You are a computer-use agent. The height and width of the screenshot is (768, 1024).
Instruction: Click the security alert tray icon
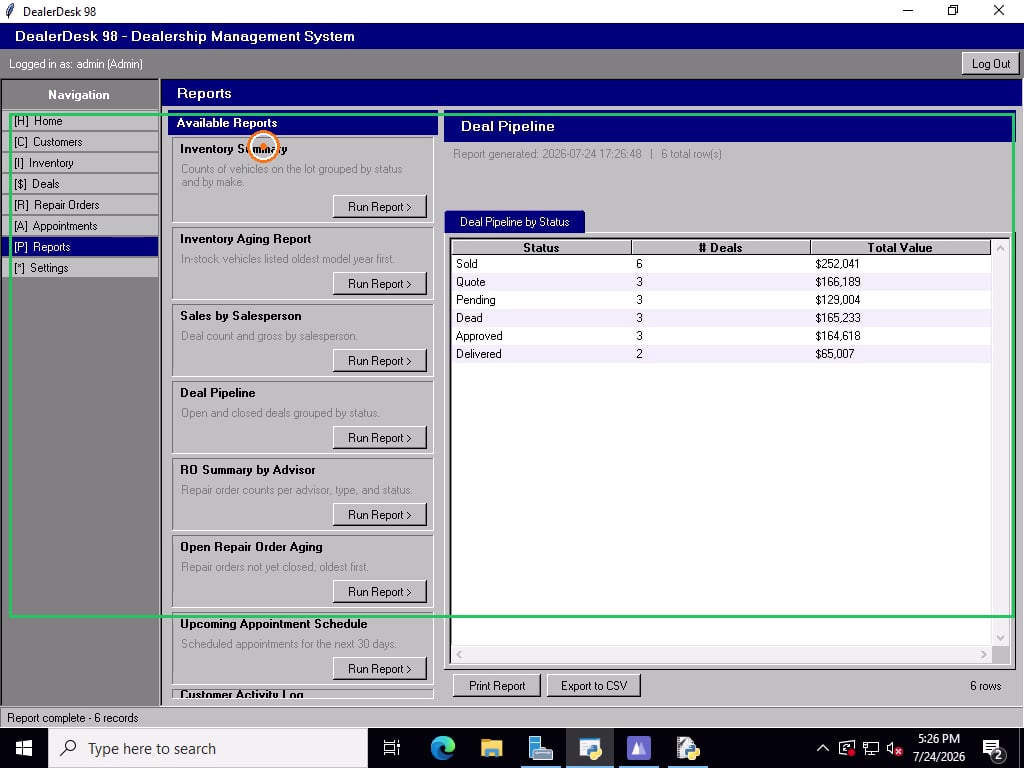point(847,749)
